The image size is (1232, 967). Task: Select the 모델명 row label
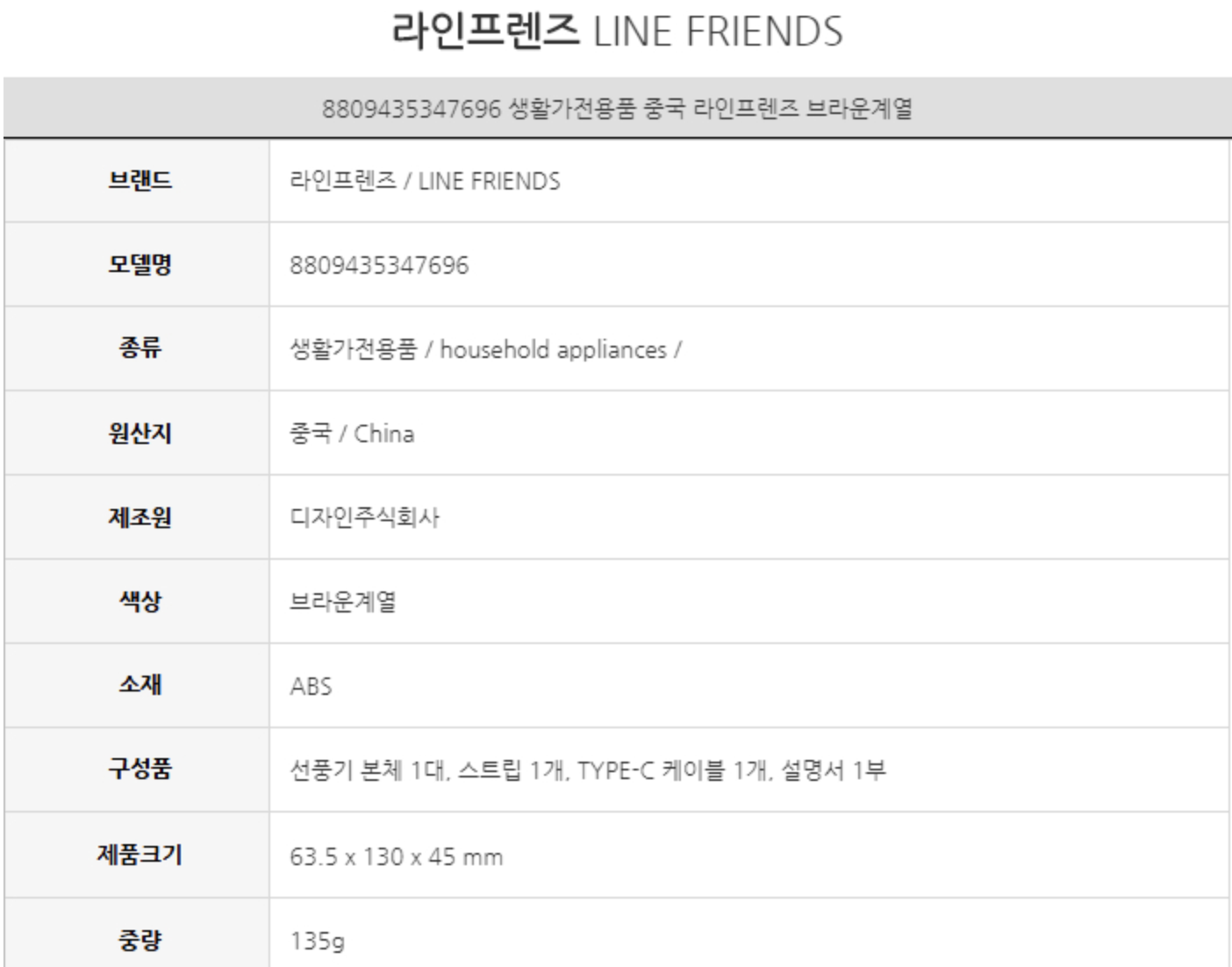pos(140,265)
